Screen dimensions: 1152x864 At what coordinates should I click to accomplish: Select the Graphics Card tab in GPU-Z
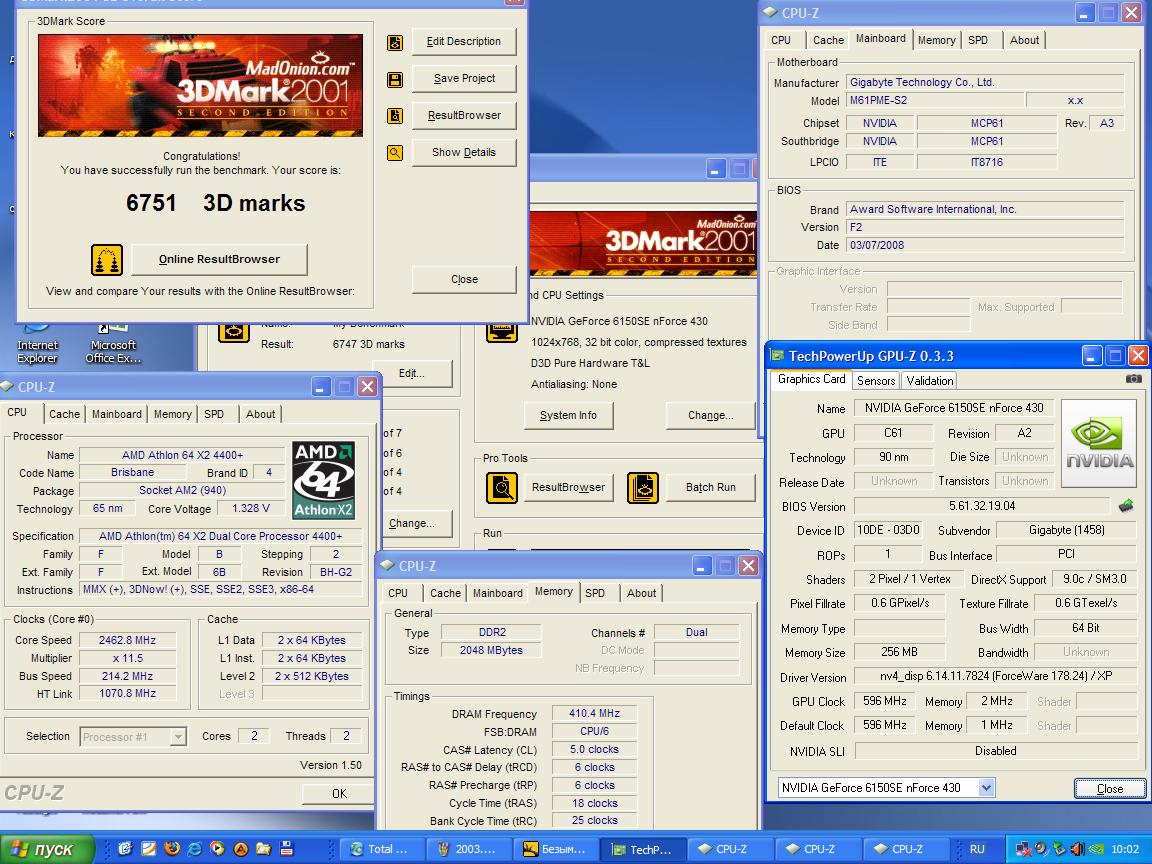tap(811, 379)
